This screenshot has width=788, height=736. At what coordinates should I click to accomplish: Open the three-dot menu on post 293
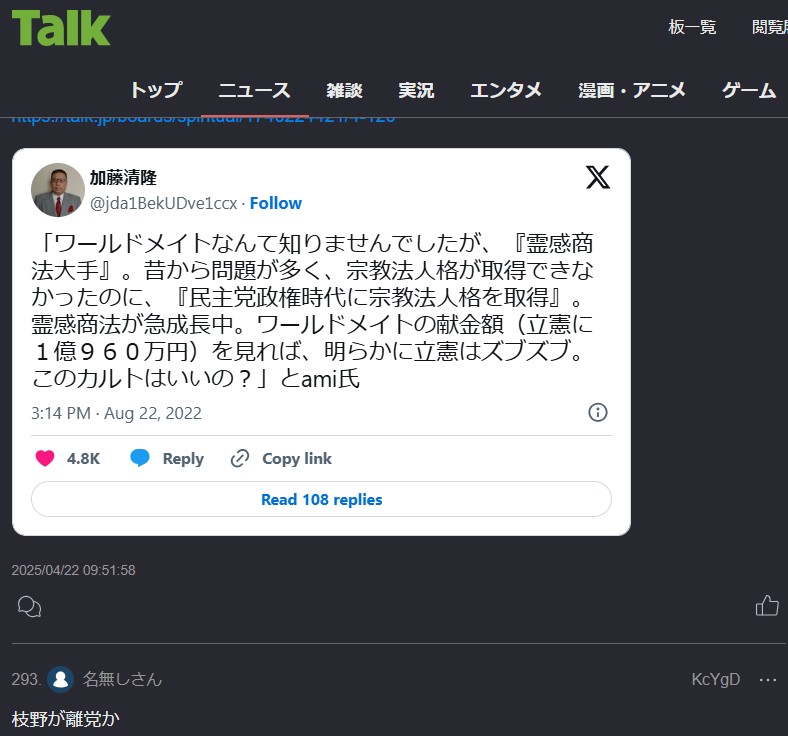pos(768,680)
